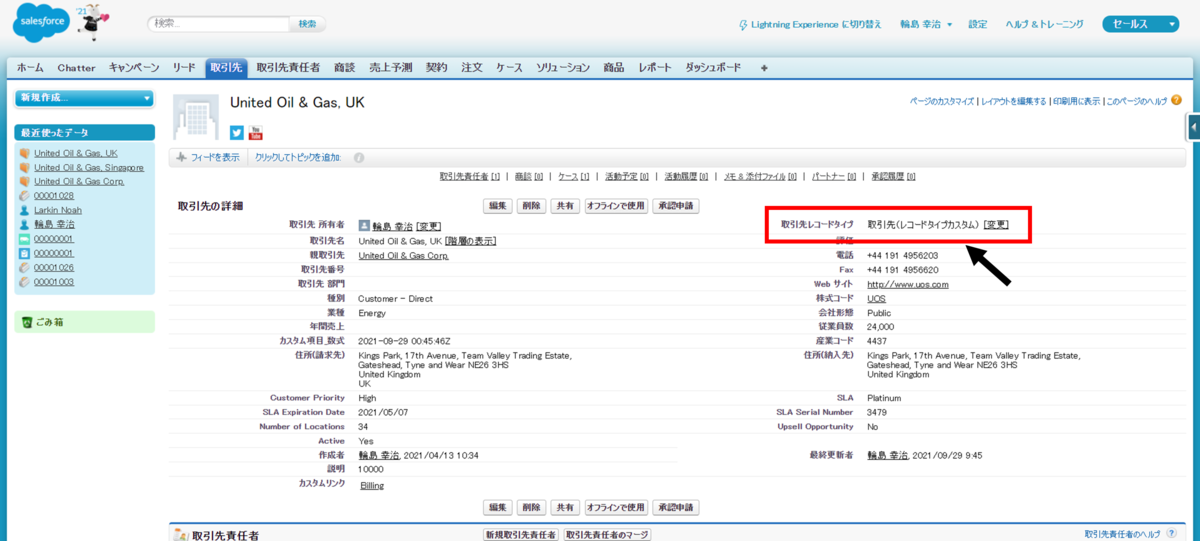Open the 設定 link in the header
Viewport: 1200px width, 541px height.
coord(978,24)
